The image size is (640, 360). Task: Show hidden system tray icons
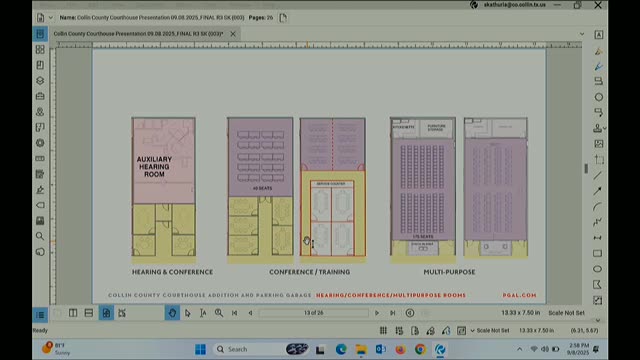[x=519, y=349]
